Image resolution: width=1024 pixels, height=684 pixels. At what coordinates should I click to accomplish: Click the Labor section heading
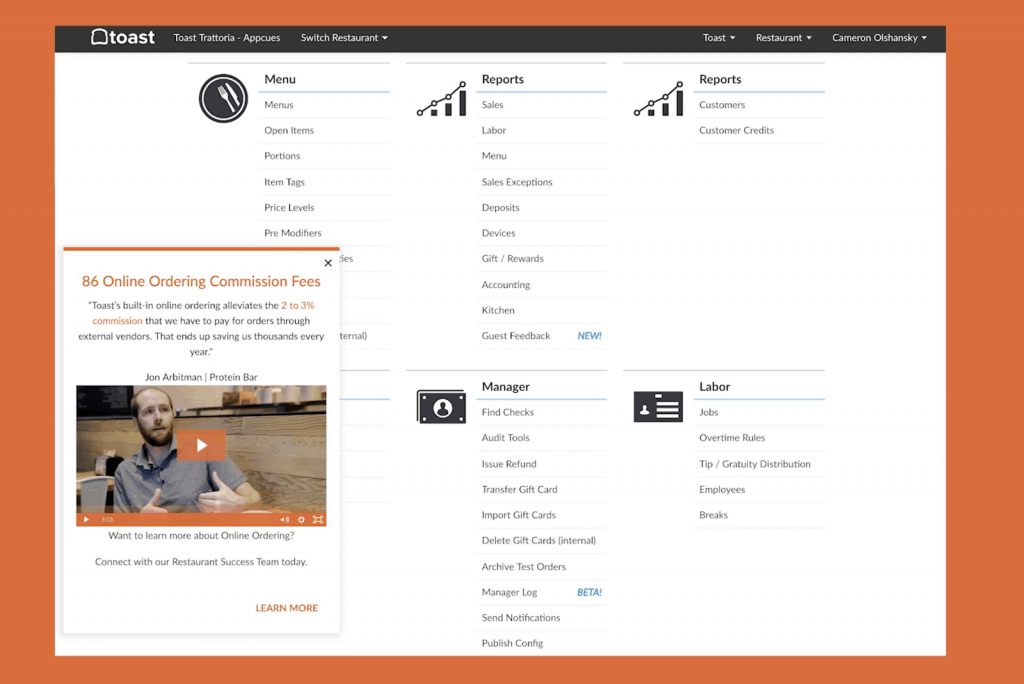[x=714, y=387]
